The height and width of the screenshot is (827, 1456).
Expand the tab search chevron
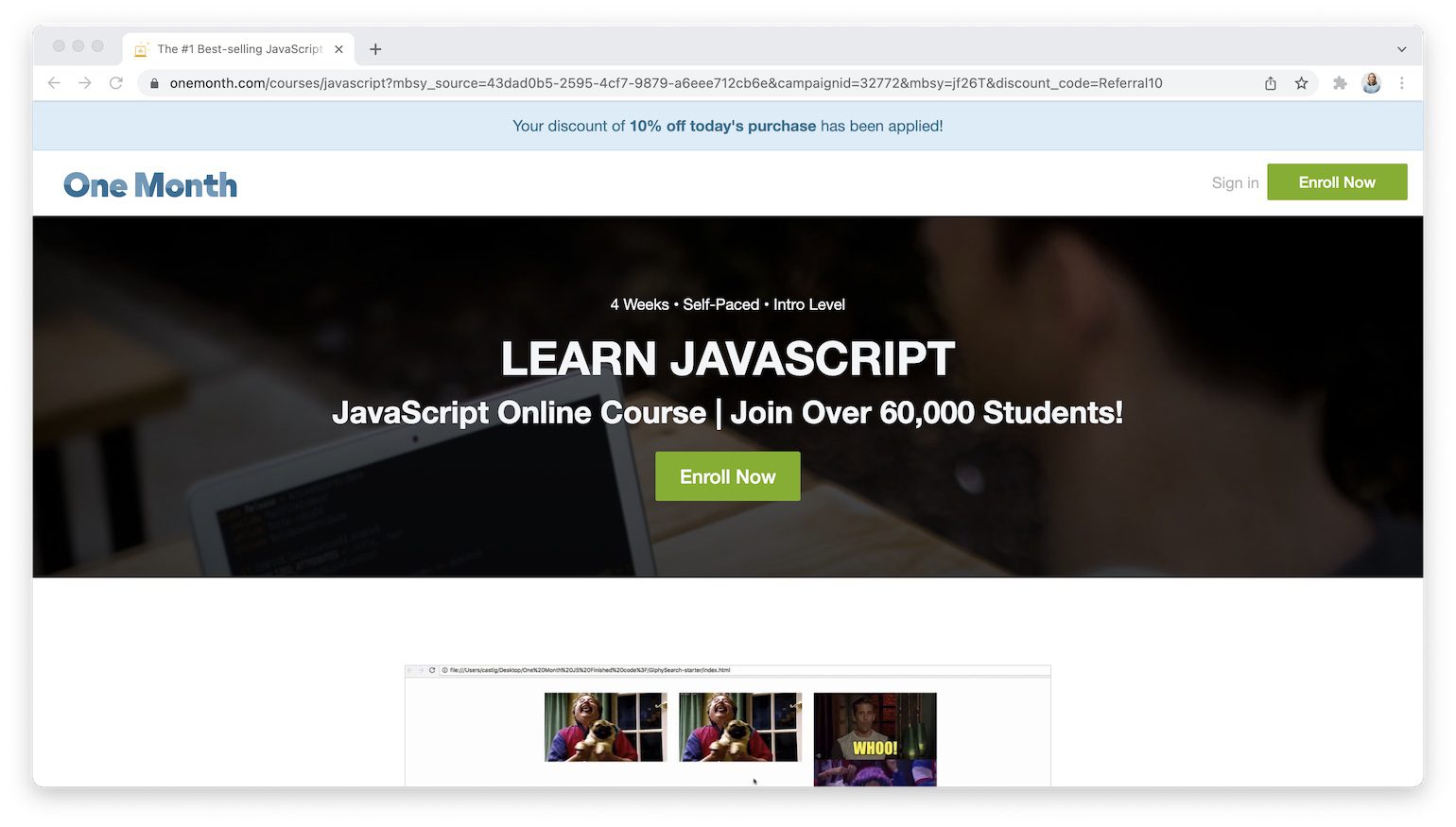(1402, 49)
